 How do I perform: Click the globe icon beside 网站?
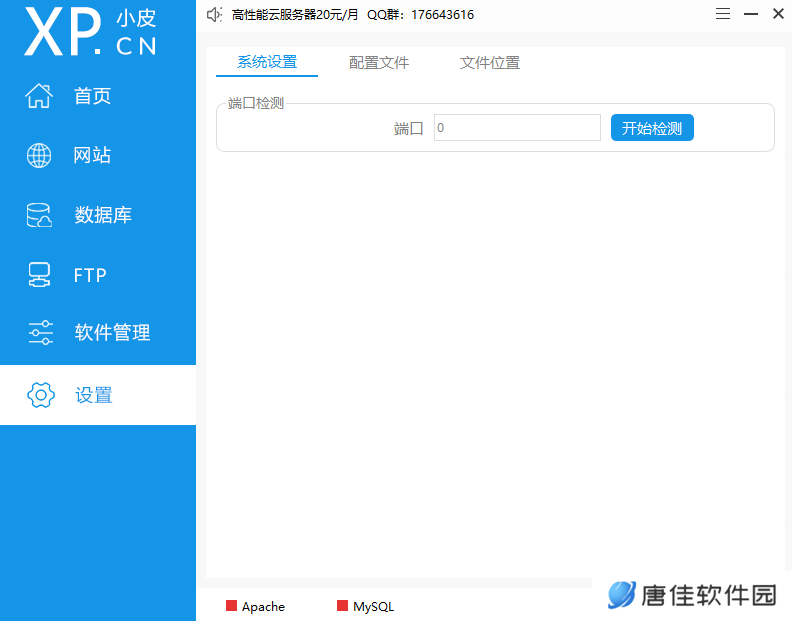pyautogui.click(x=39, y=155)
